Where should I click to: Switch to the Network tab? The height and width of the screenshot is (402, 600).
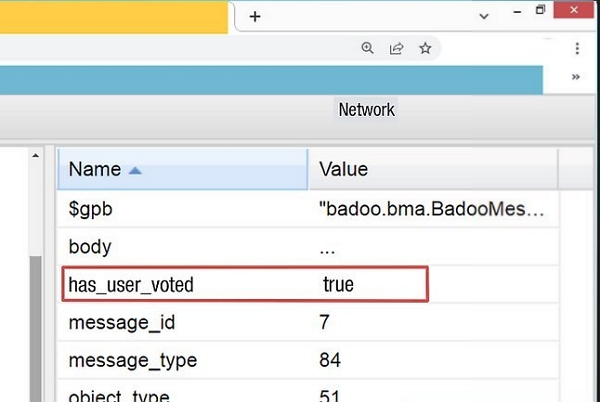pos(367,110)
